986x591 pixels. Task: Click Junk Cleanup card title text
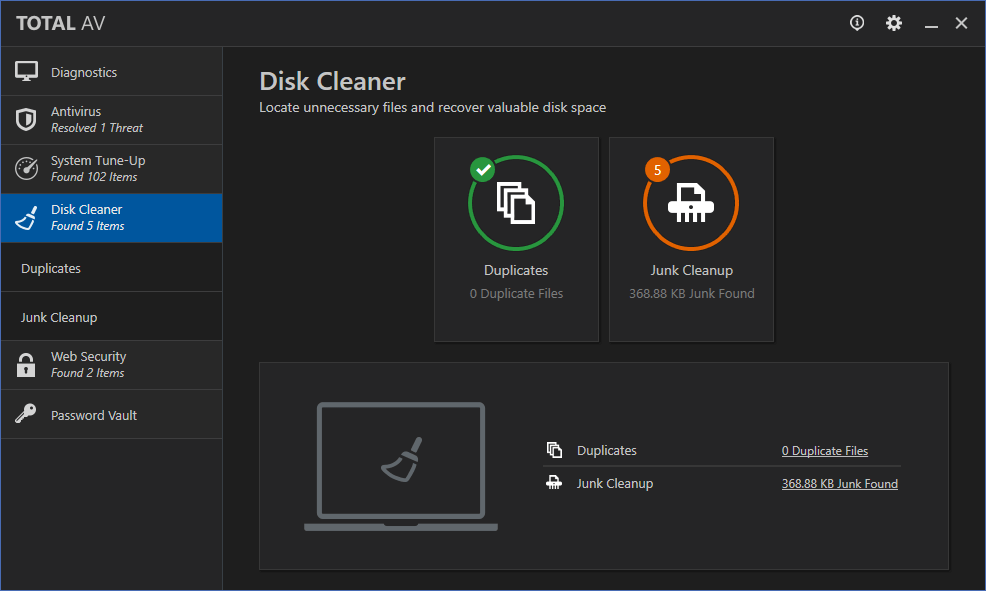click(x=691, y=270)
